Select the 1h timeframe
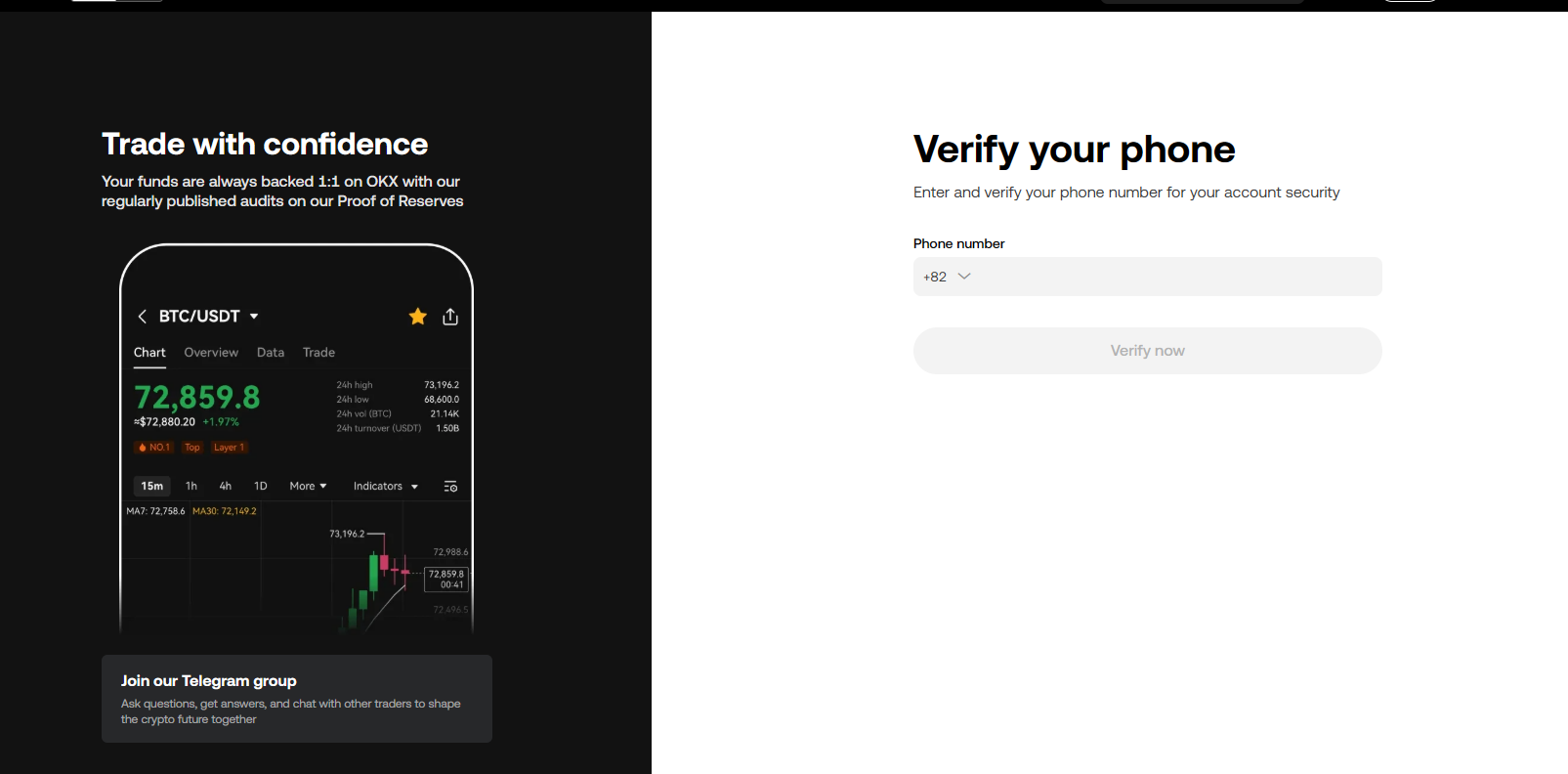Viewport: 1568px width, 774px height. [x=191, y=486]
